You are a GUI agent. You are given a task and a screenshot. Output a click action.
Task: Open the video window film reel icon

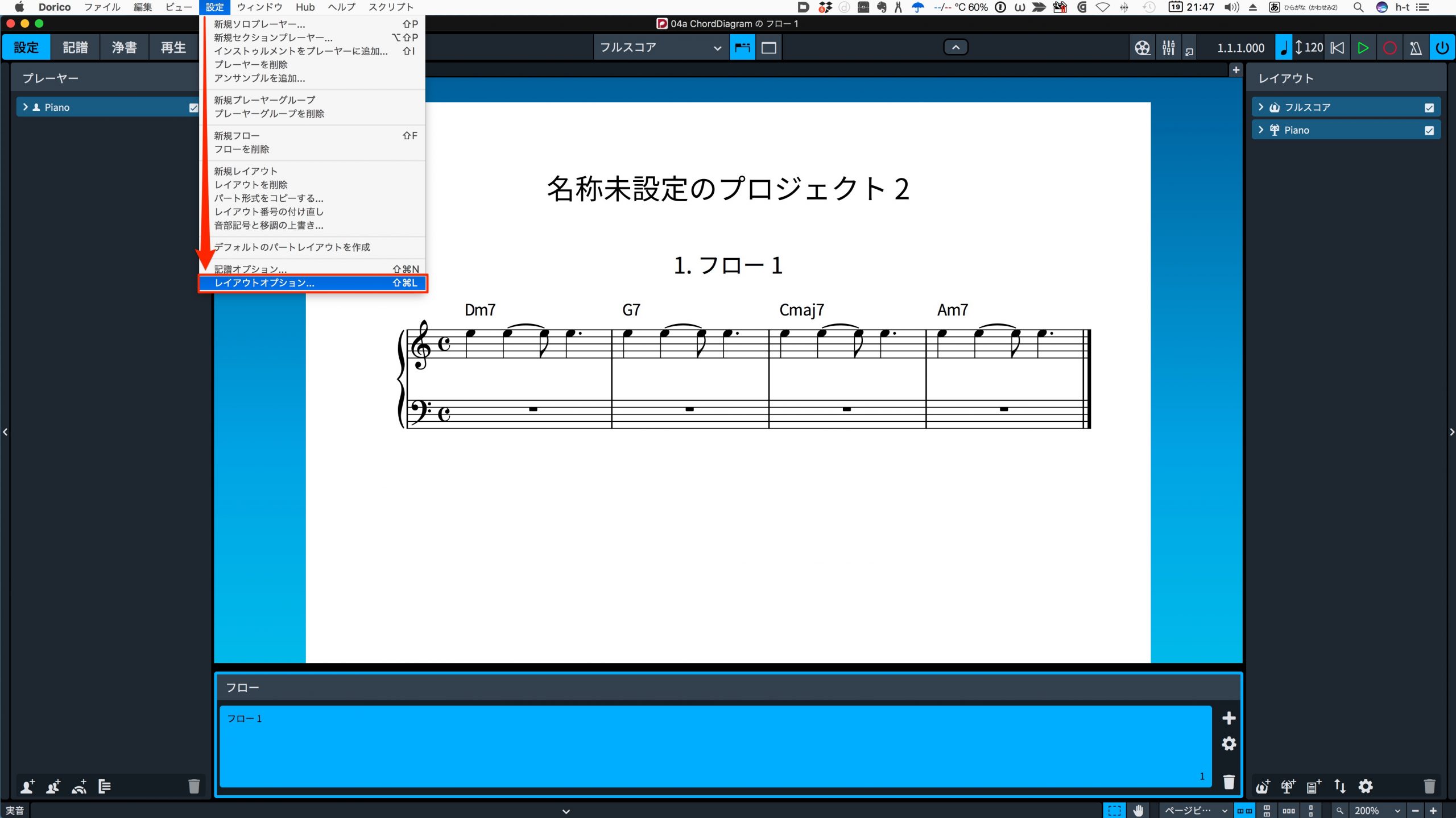pos(1142,48)
